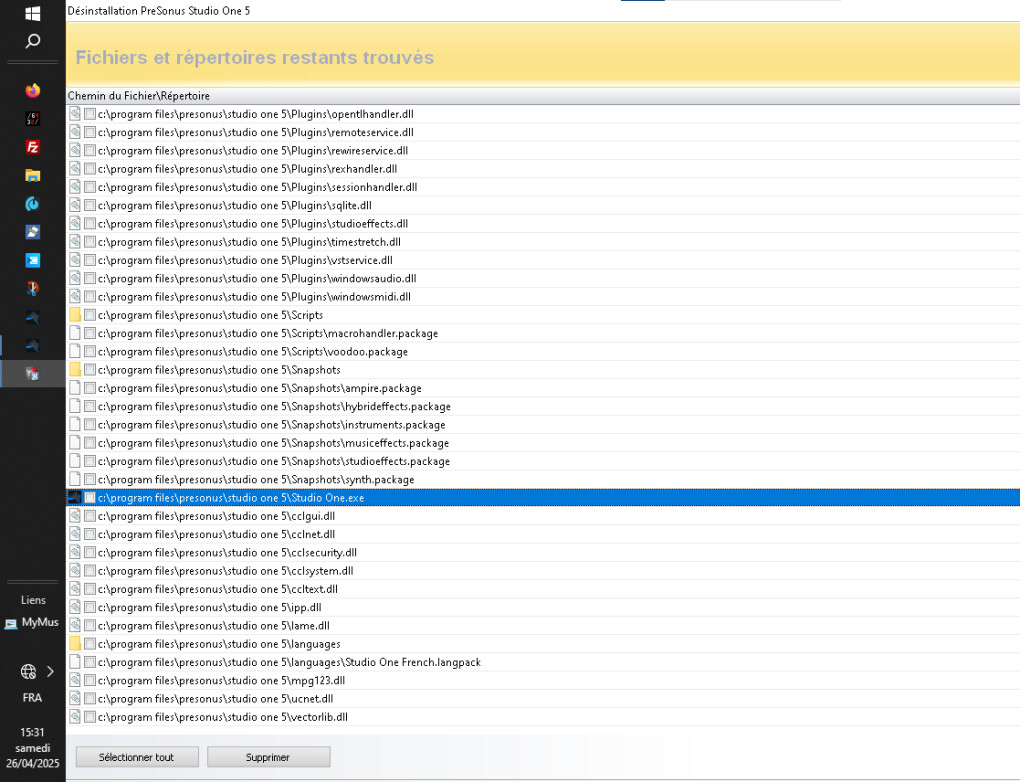Screen dimensions: 1020x782
Task: Click the Supprimer button
Action: tap(269, 757)
